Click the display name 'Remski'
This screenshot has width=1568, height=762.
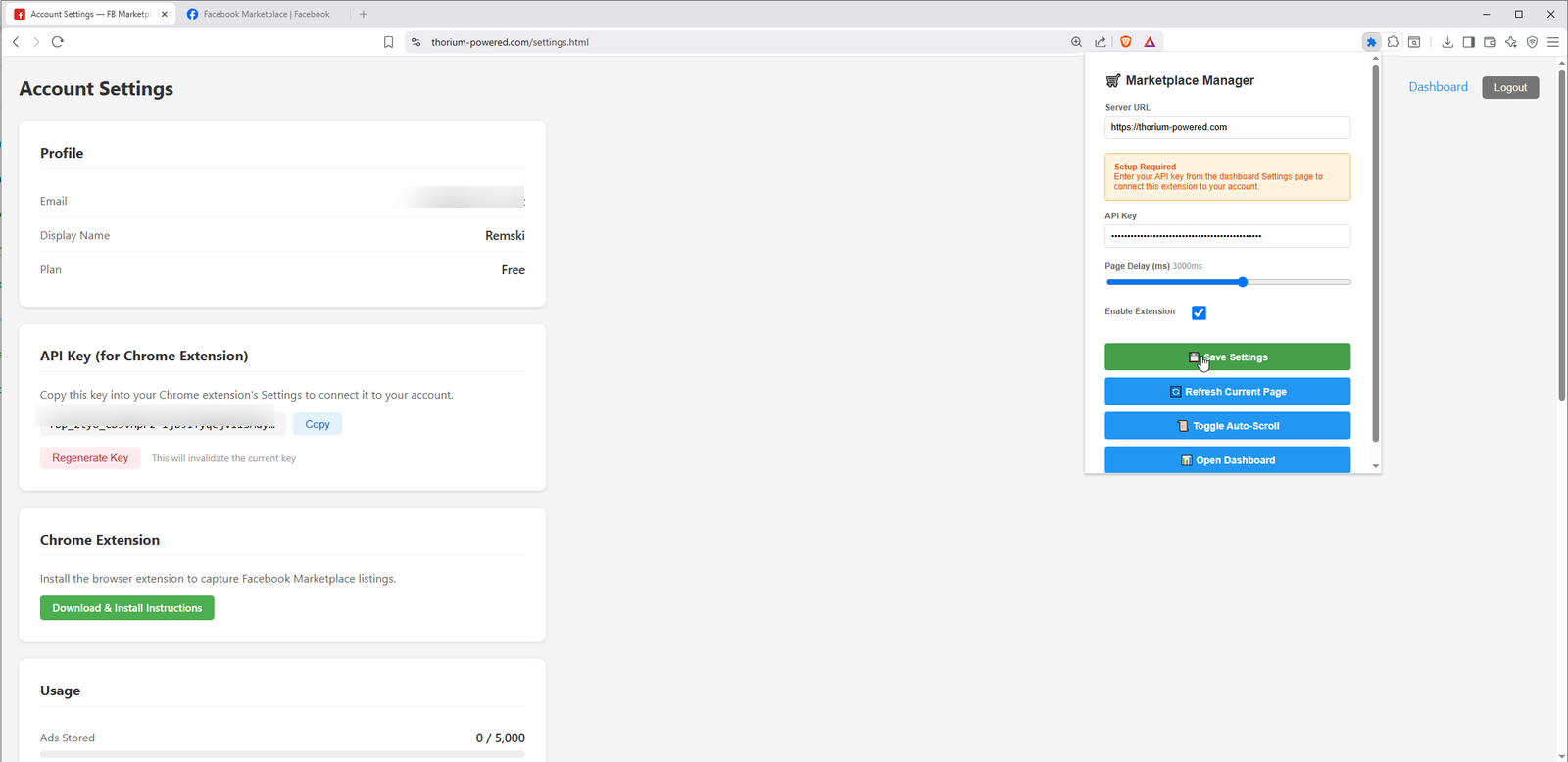505,235
